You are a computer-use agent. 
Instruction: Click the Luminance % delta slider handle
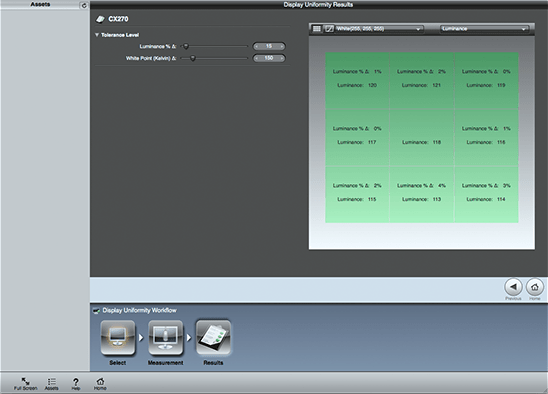pos(186,46)
